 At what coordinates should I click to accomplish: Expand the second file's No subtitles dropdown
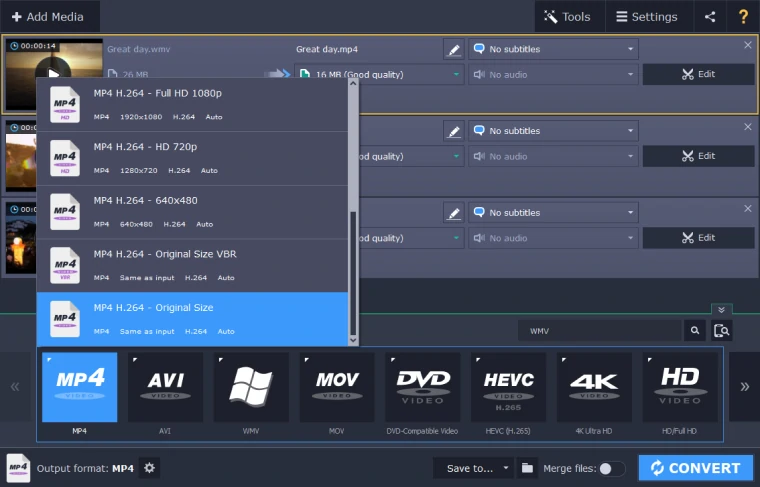(x=553, y=131)
